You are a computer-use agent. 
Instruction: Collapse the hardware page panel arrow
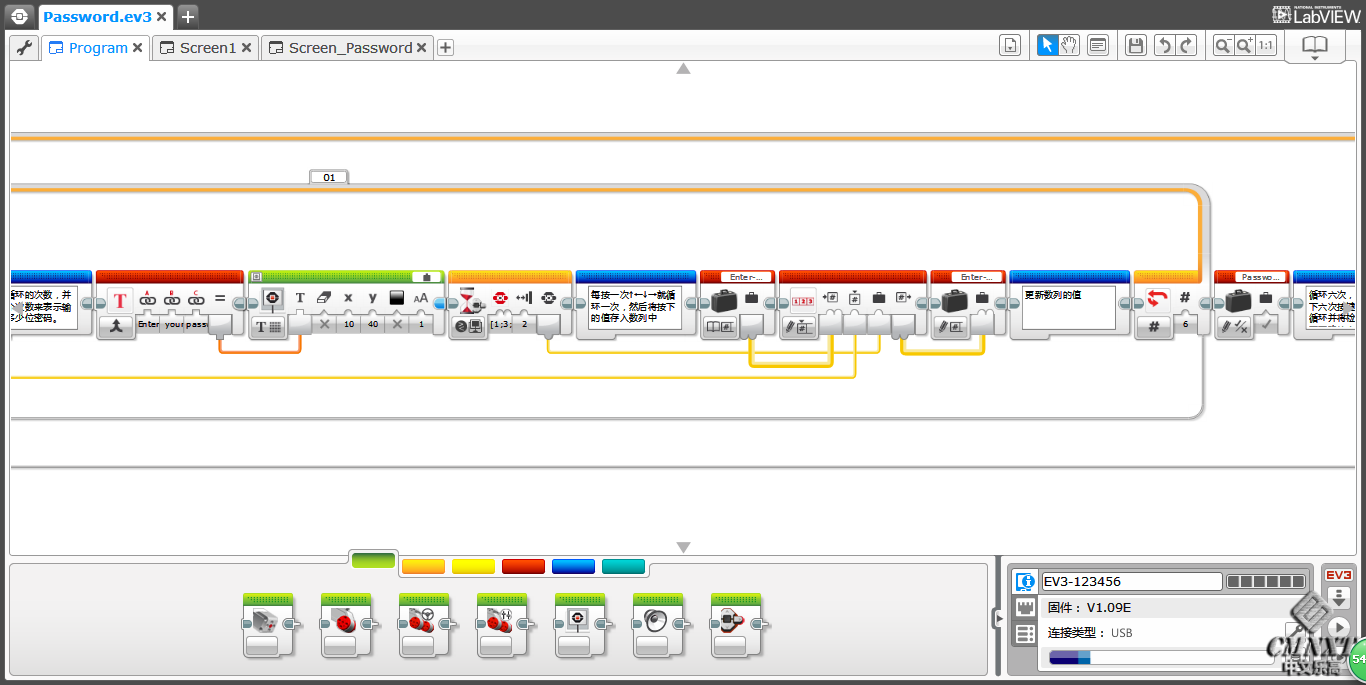(997, 619)
